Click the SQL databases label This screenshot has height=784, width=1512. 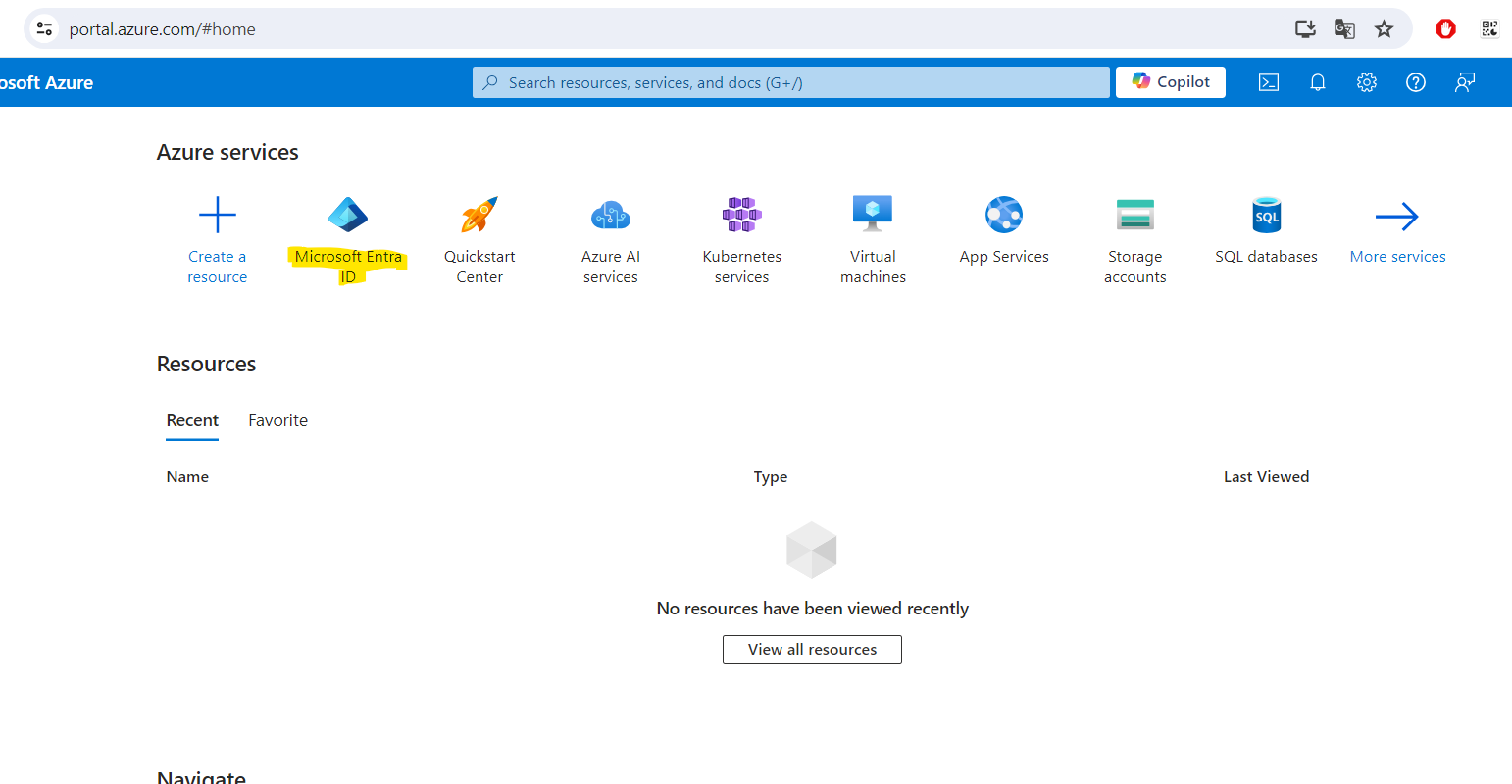(x=1266, y=257)
